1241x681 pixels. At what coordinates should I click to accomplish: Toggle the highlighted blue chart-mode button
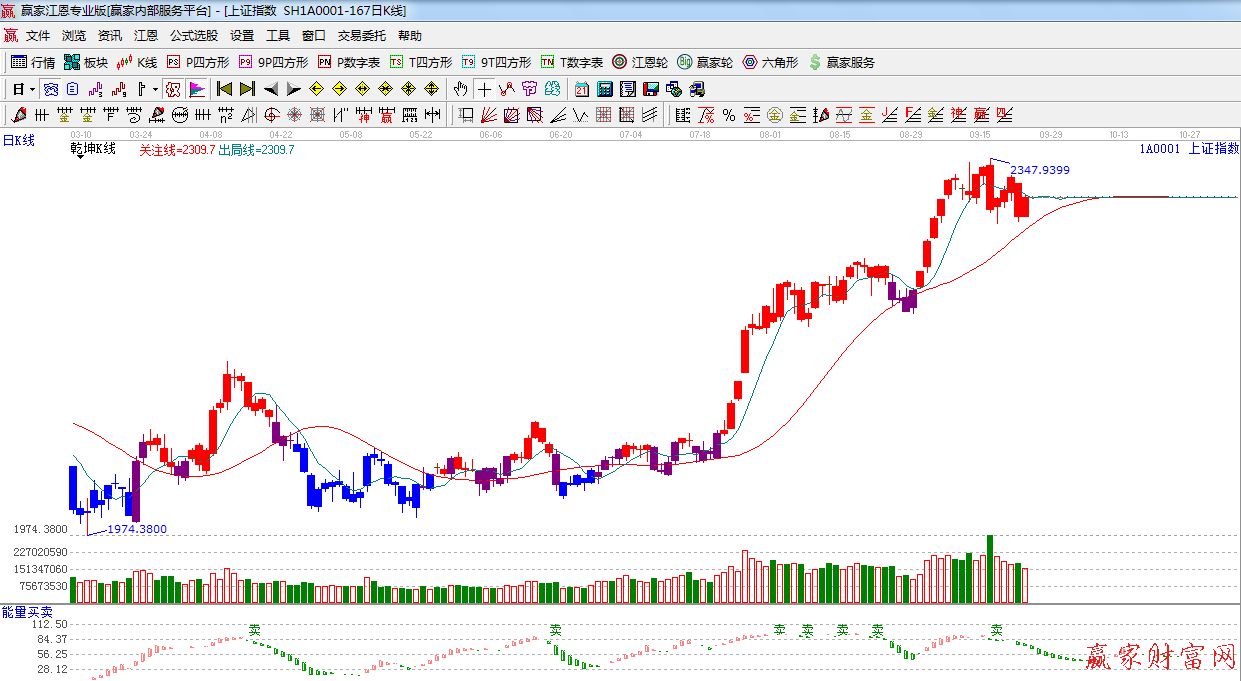click(x=49, y=89)
